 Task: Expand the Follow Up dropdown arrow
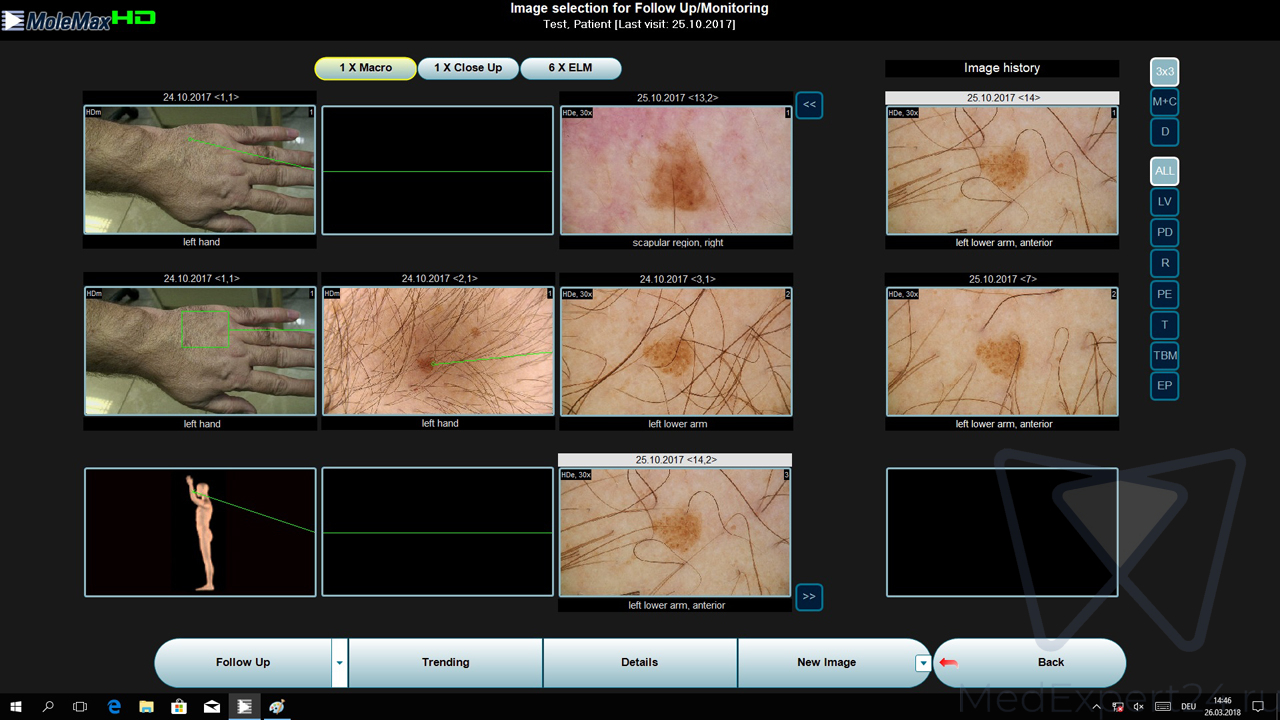(339, 663)
